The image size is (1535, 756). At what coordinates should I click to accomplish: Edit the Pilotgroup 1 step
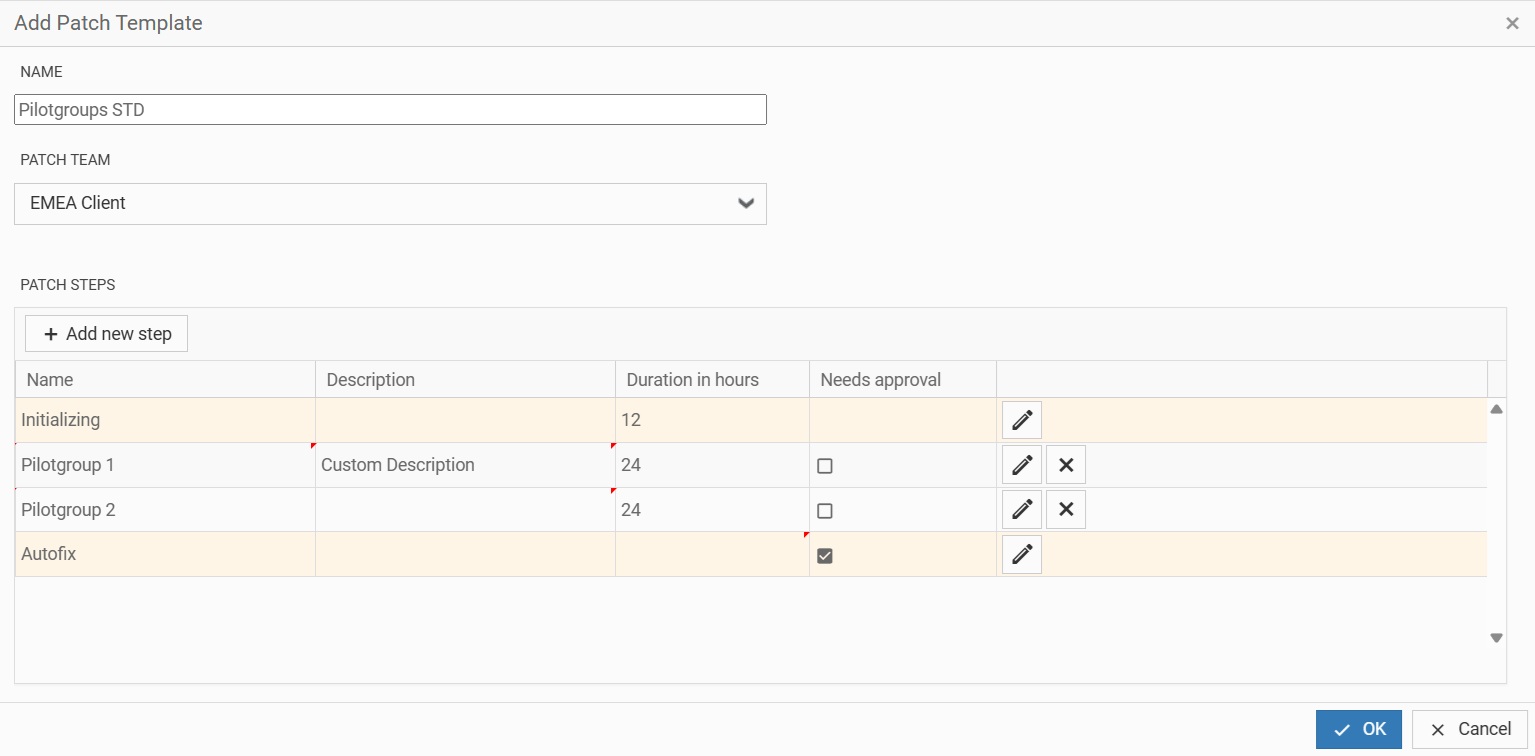pyautogui.click(x=1021, y=465)
